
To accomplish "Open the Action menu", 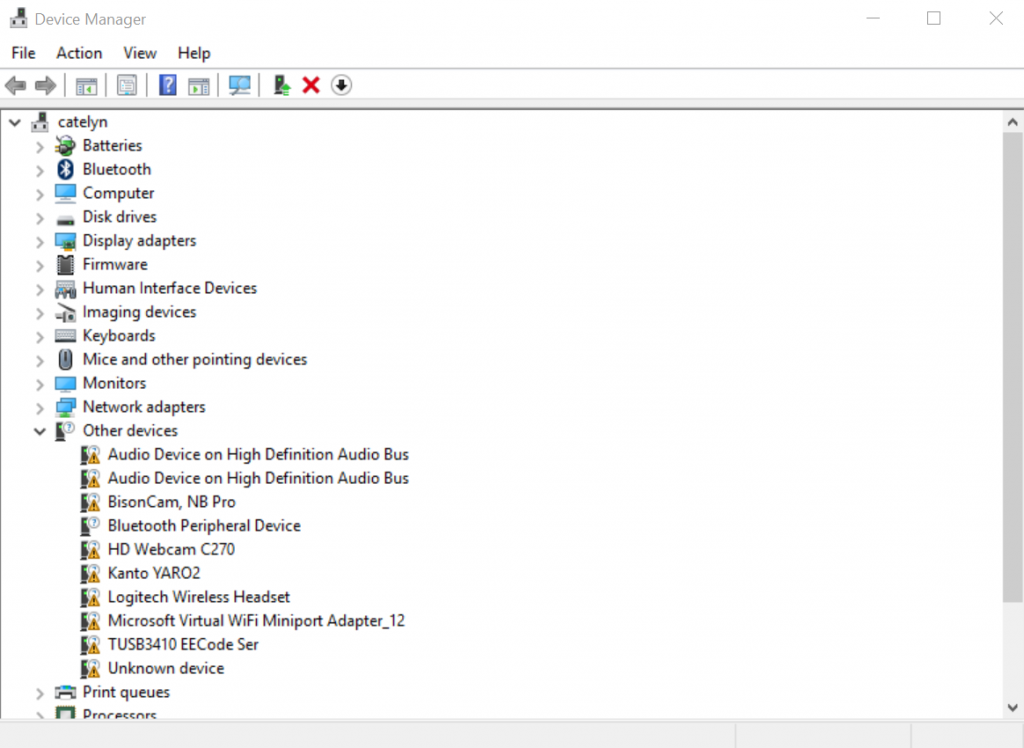I will (79, 53).
